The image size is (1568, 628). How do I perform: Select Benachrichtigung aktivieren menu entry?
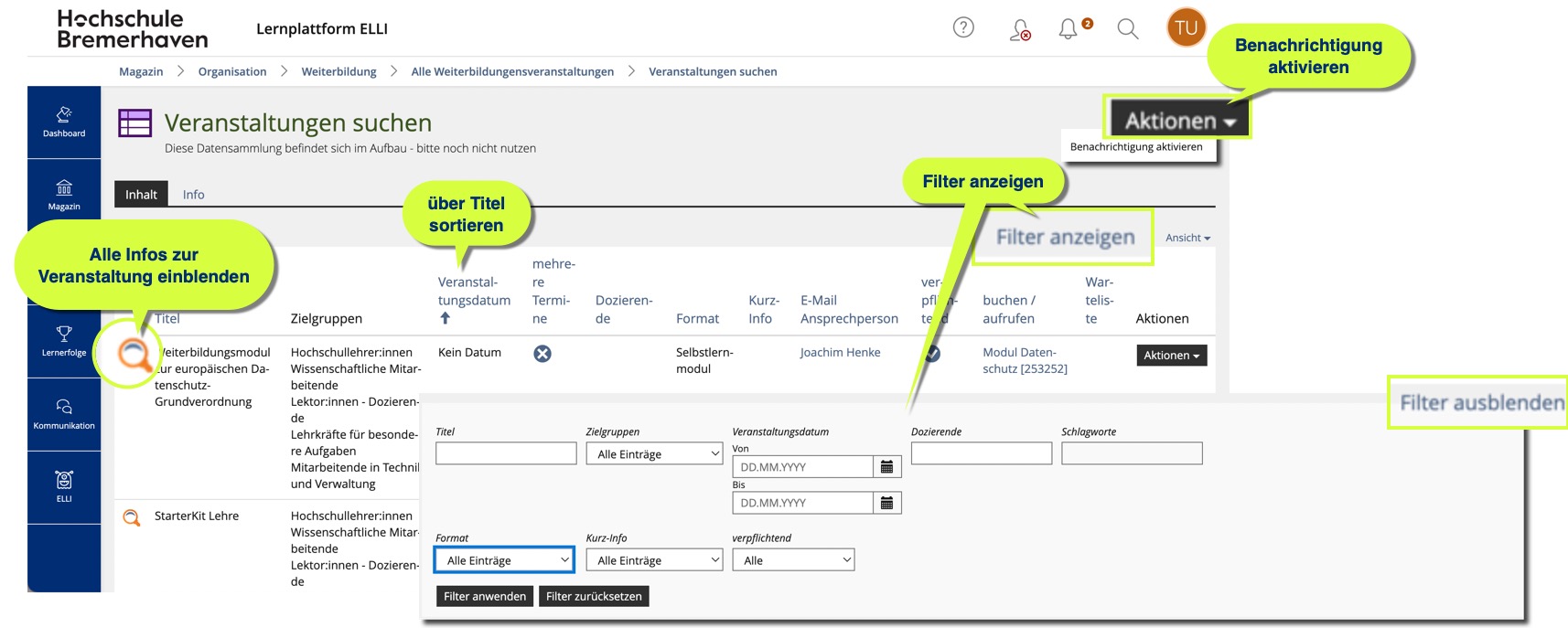coord(1136,147)
